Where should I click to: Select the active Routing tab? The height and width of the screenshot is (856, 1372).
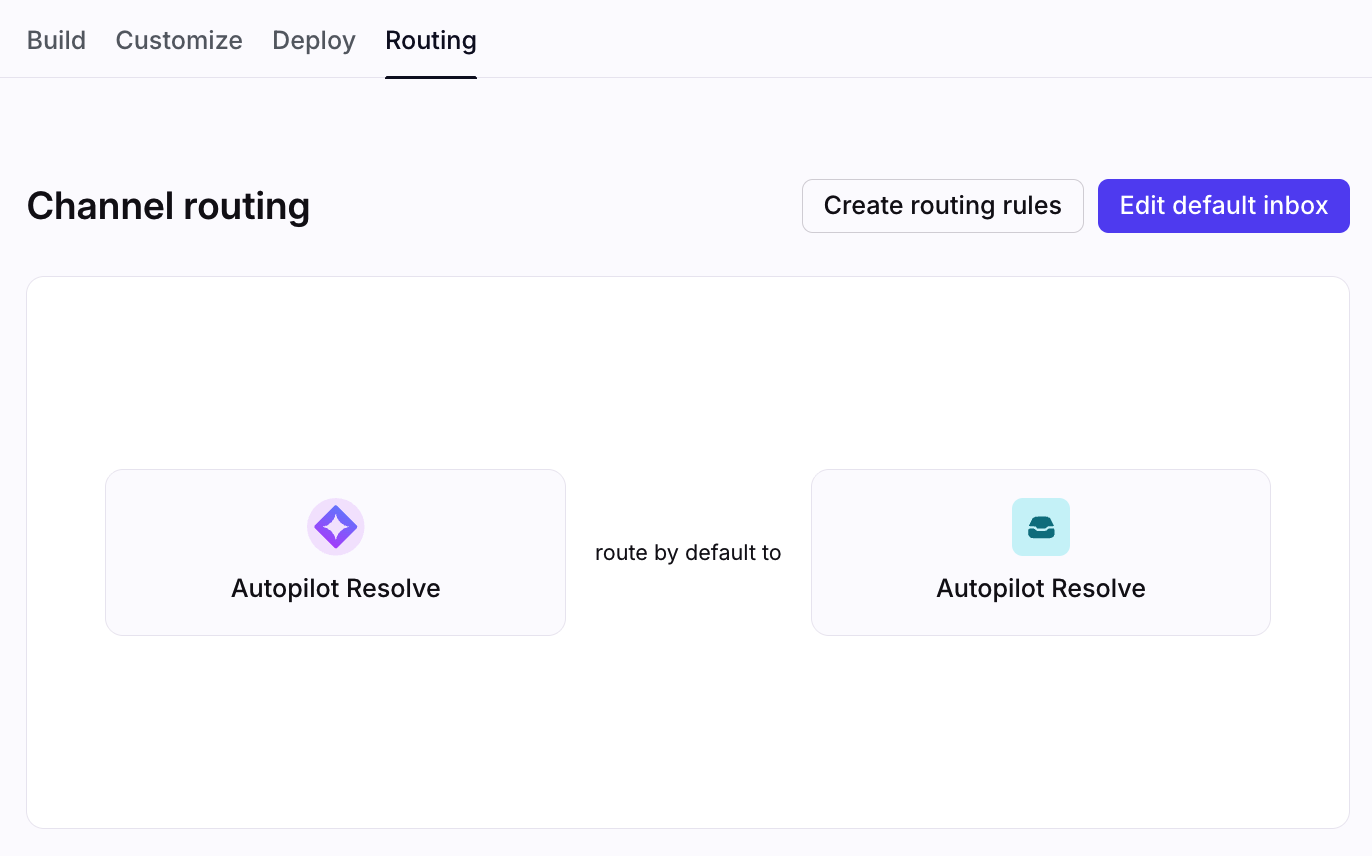[431, 40]
